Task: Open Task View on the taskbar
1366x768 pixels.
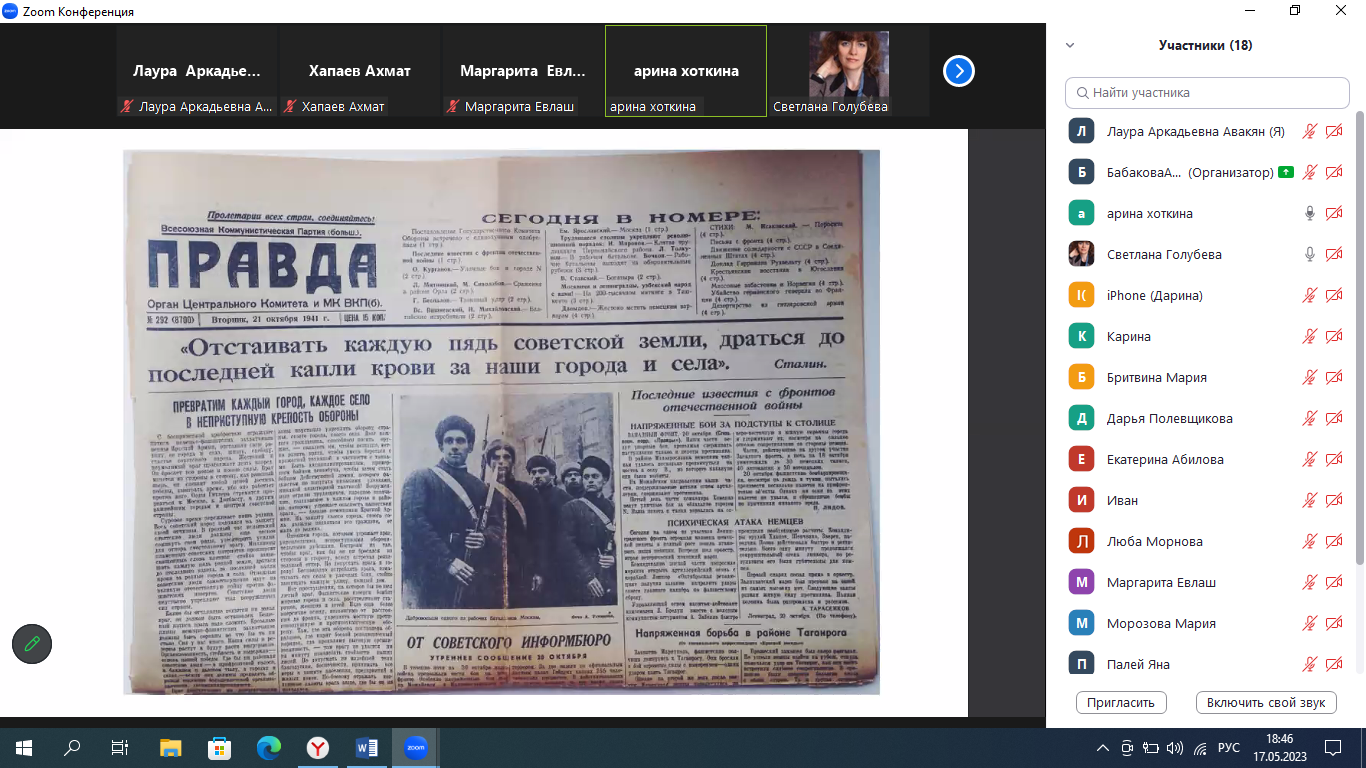Action: (120, 747)
